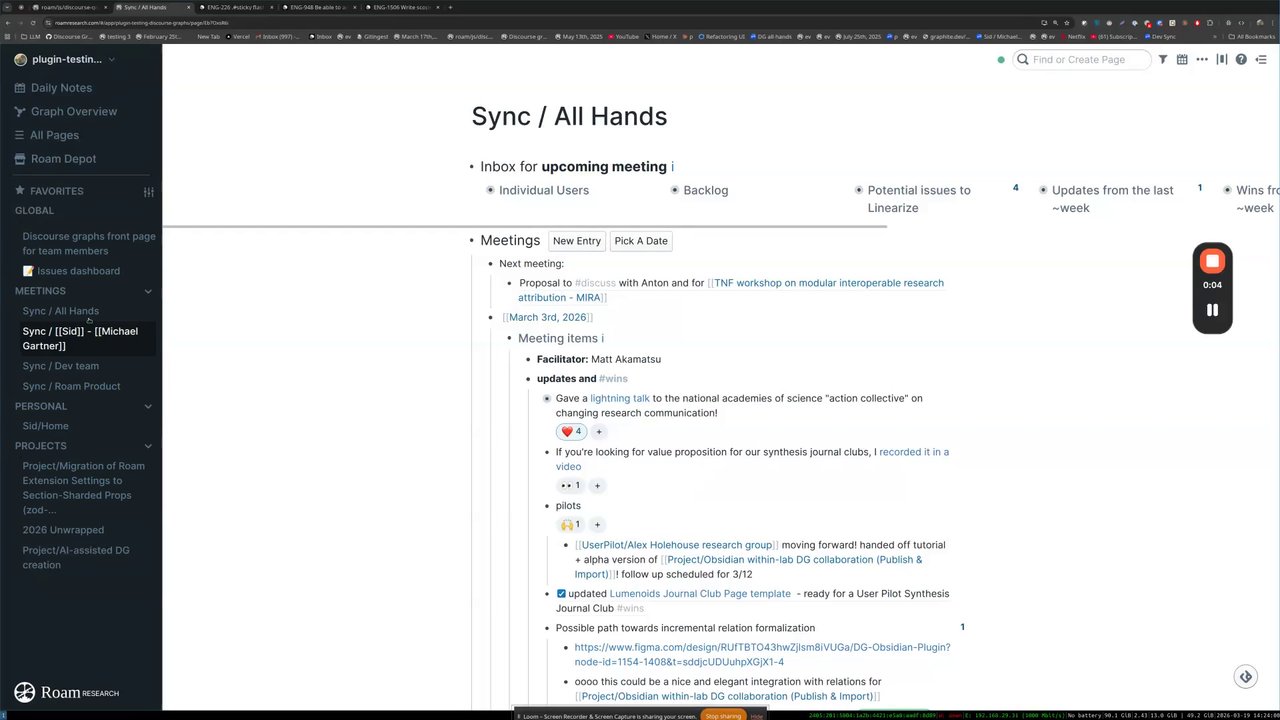Open the filter funnel icon

(1162, 60)
